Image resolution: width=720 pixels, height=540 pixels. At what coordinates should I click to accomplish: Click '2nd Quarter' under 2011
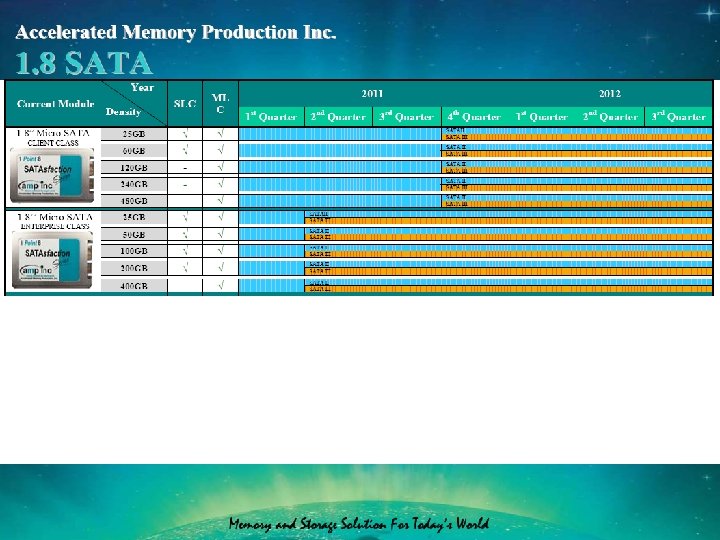point(338,117)
